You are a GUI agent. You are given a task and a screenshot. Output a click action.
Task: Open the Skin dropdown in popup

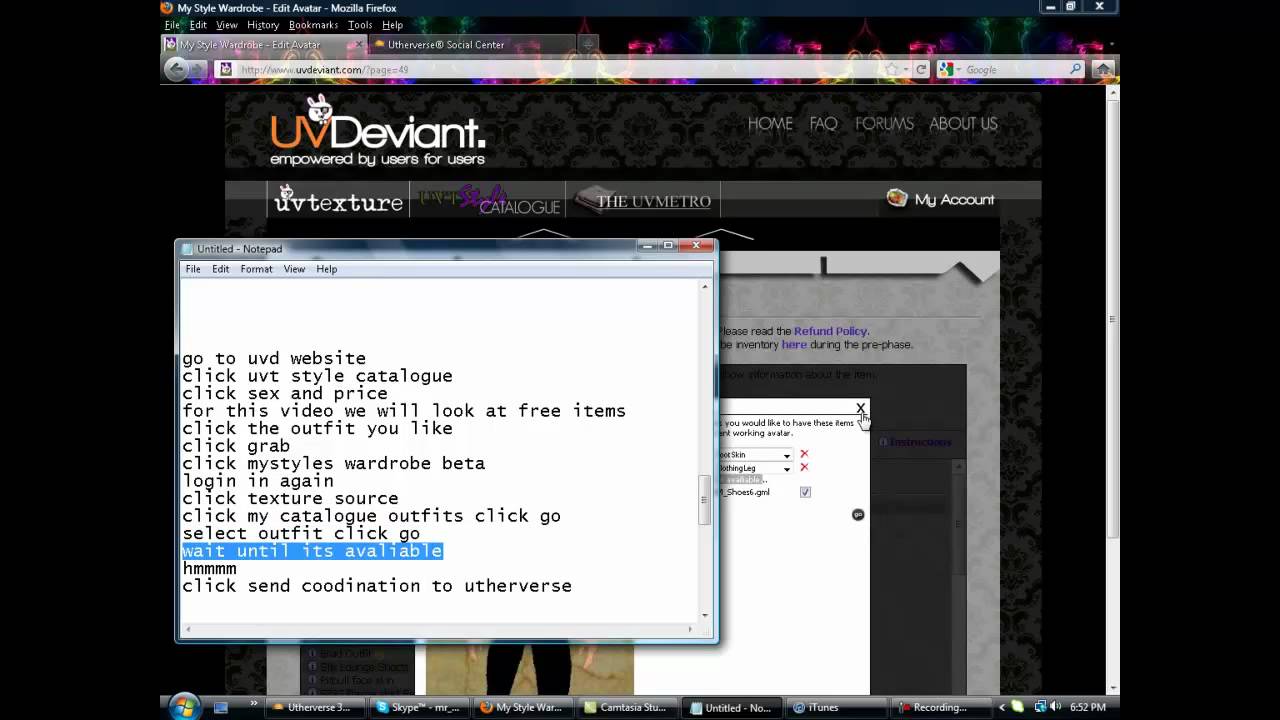786,455
